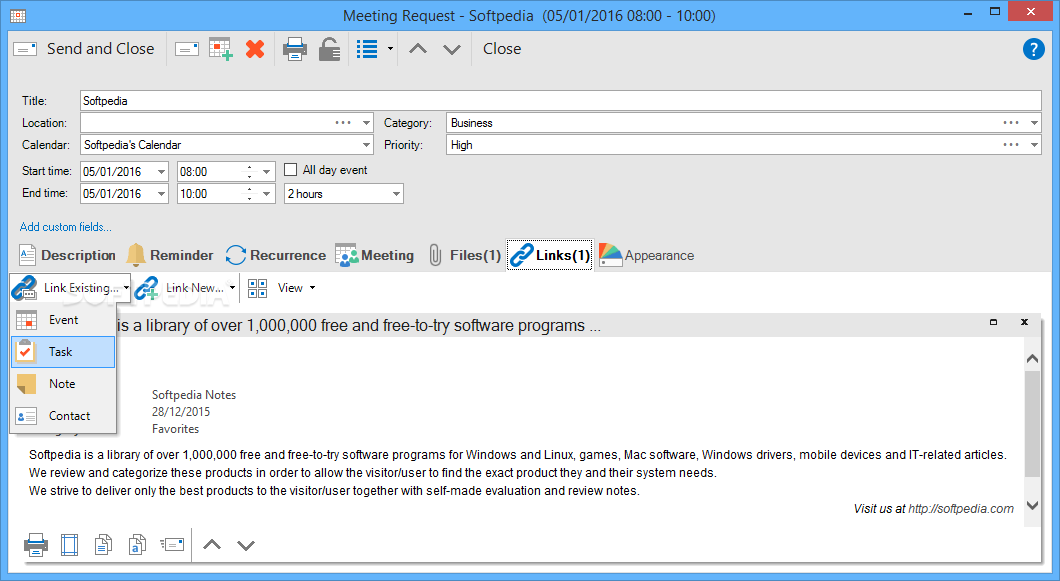1060x581 pixels.
Task: Close the note preview panel
Action: 1024,322
